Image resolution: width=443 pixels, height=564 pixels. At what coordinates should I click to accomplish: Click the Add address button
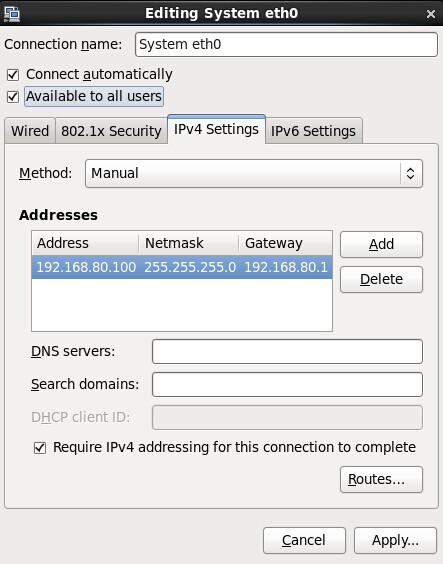coord(381,245)
